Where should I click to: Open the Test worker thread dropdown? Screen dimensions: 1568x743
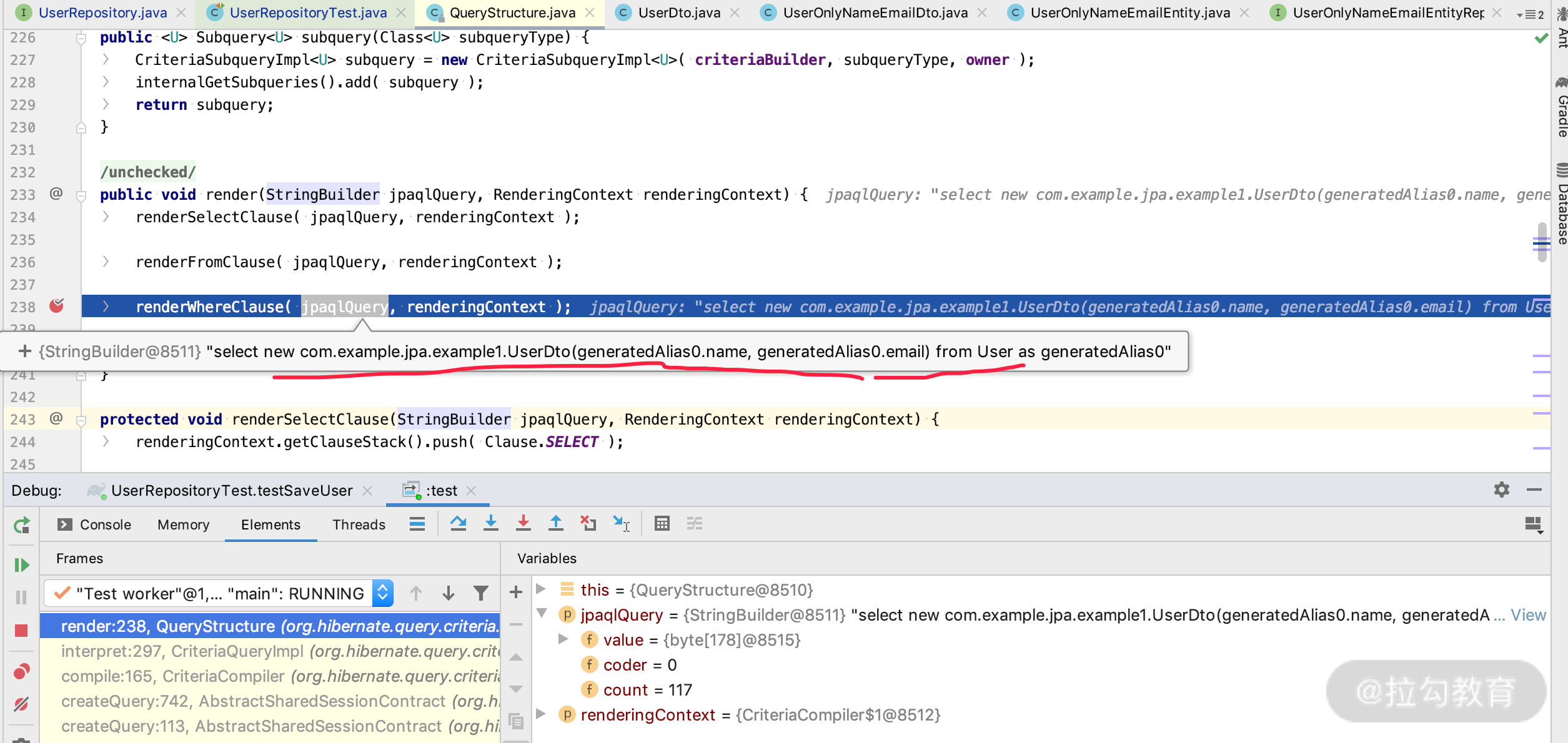(x=382, y=593)
